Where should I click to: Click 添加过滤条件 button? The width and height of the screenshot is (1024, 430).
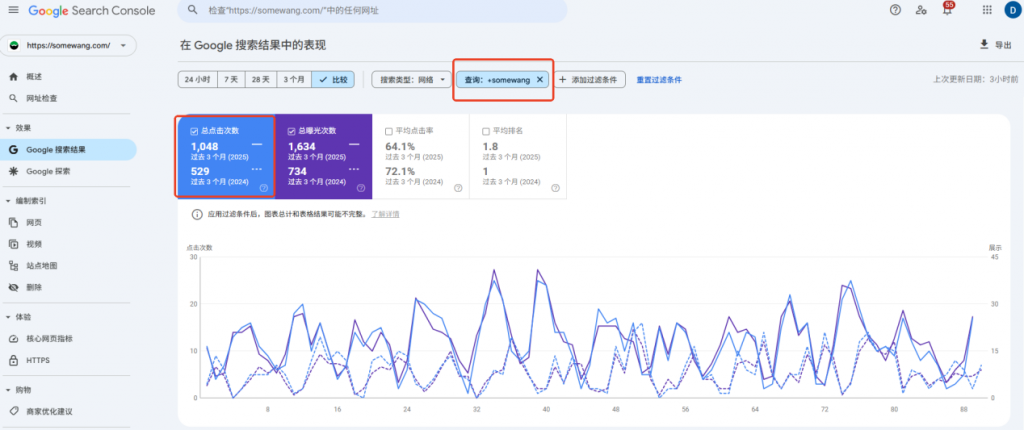[590, 80]
